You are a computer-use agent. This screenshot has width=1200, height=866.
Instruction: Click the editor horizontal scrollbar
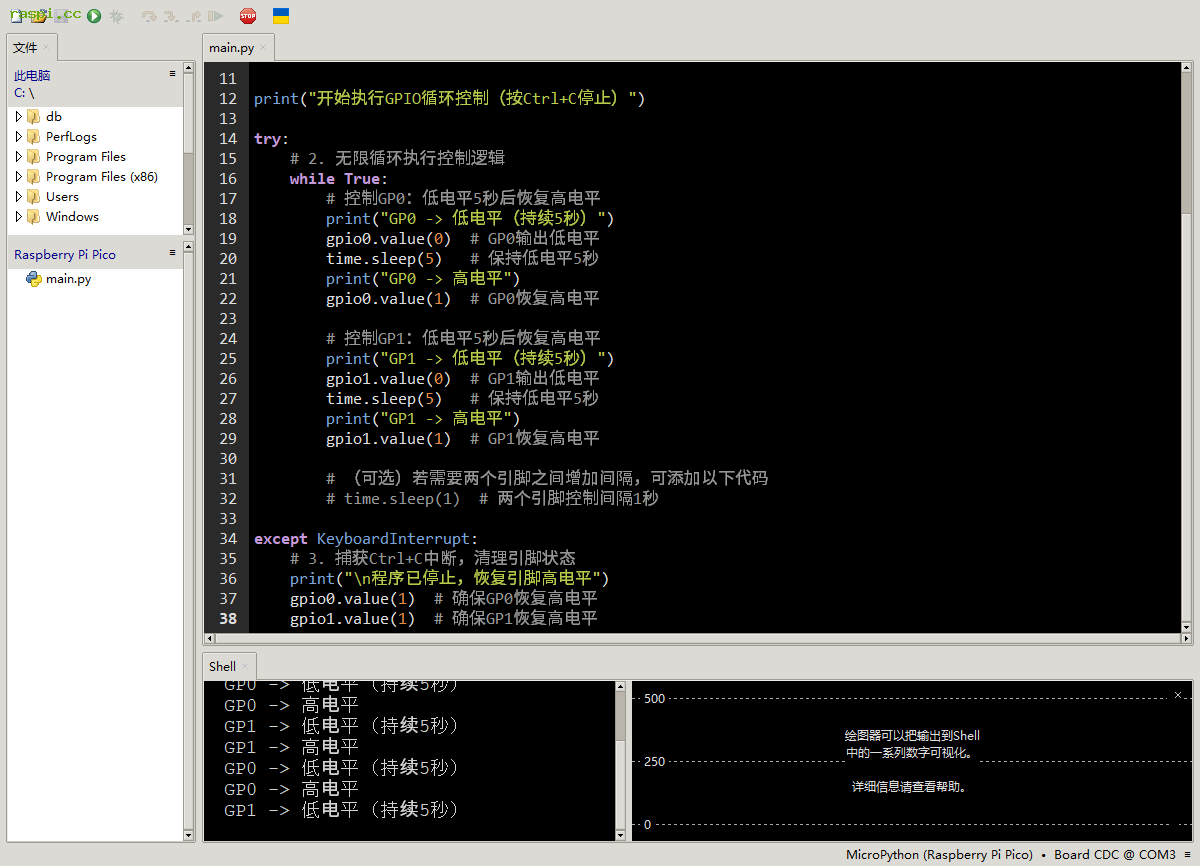[690, 638]
